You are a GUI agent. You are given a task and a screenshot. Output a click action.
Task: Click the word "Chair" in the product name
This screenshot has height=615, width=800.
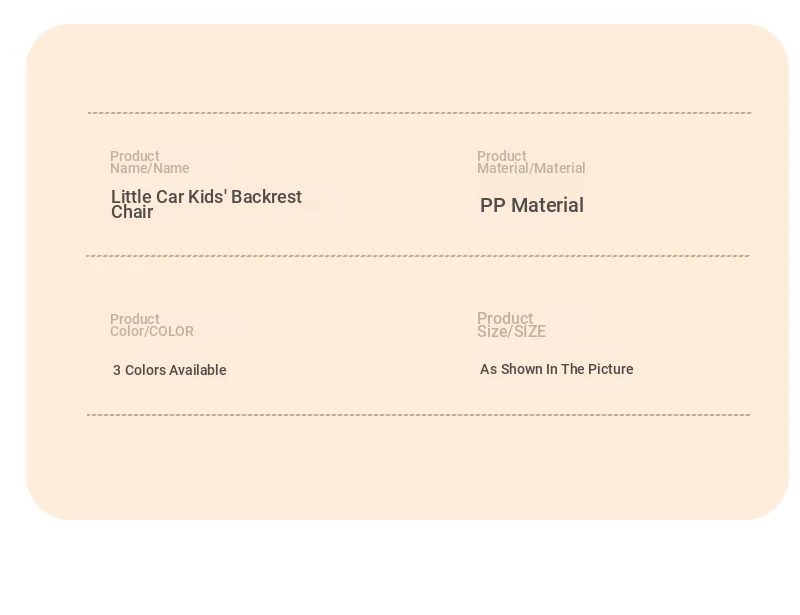click(132, 212)
